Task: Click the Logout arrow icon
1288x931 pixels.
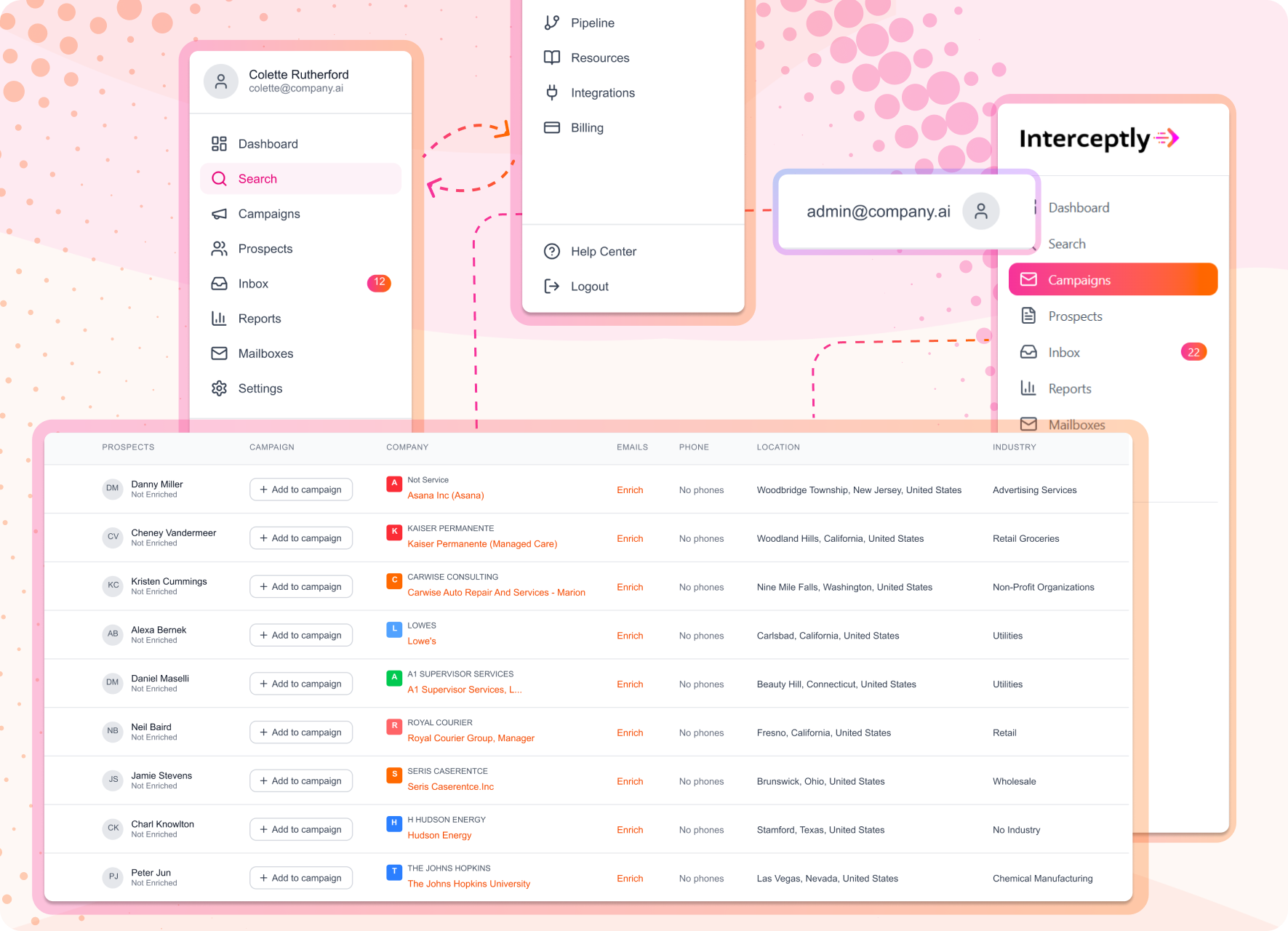Action: click(552, 286)
